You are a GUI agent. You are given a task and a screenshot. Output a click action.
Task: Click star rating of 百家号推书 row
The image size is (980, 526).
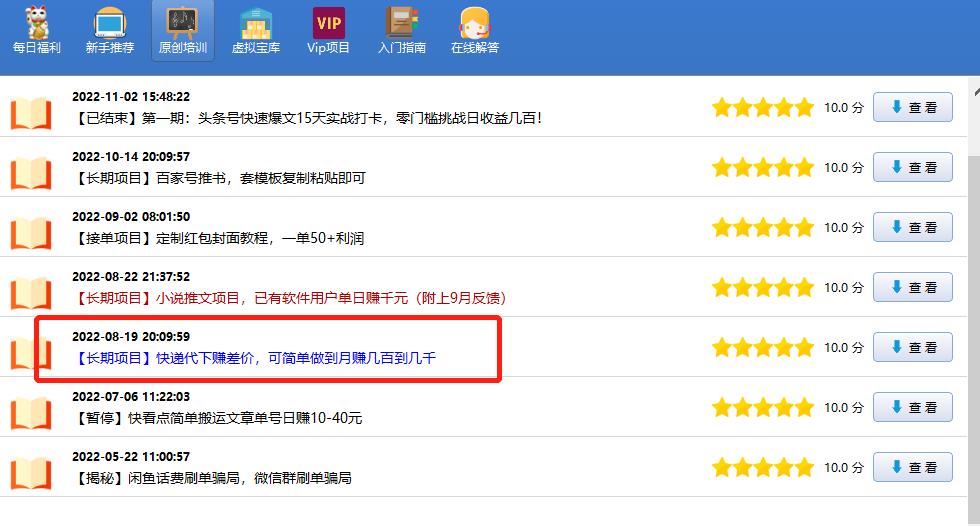(x=762, y=167)
